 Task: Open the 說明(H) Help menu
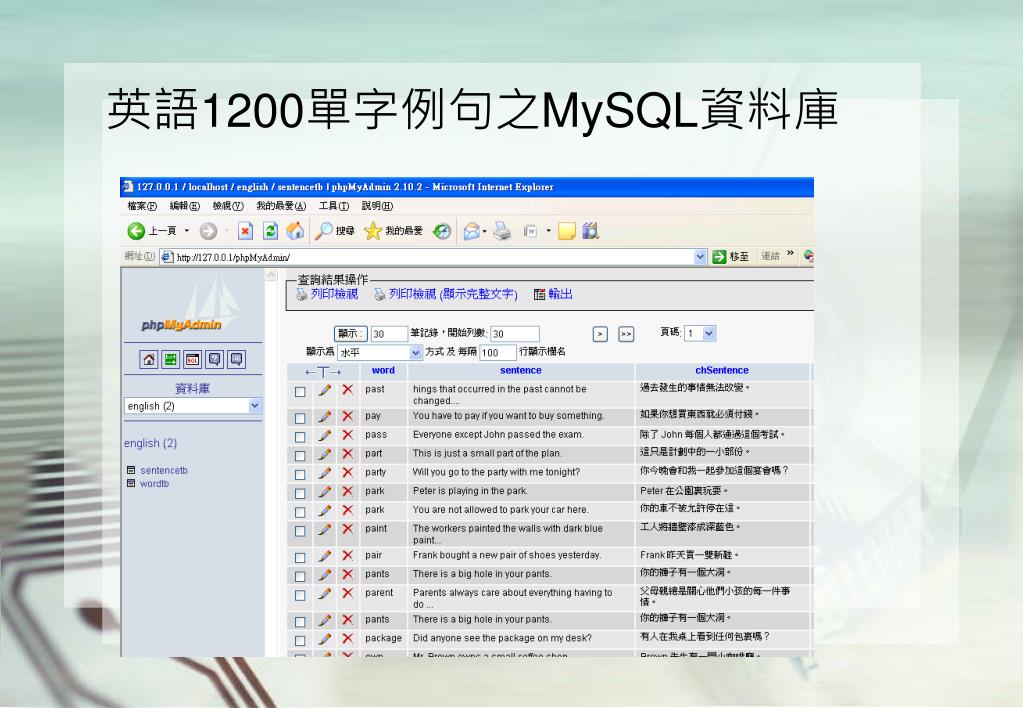pyautogui.click(x=377, y=206)
